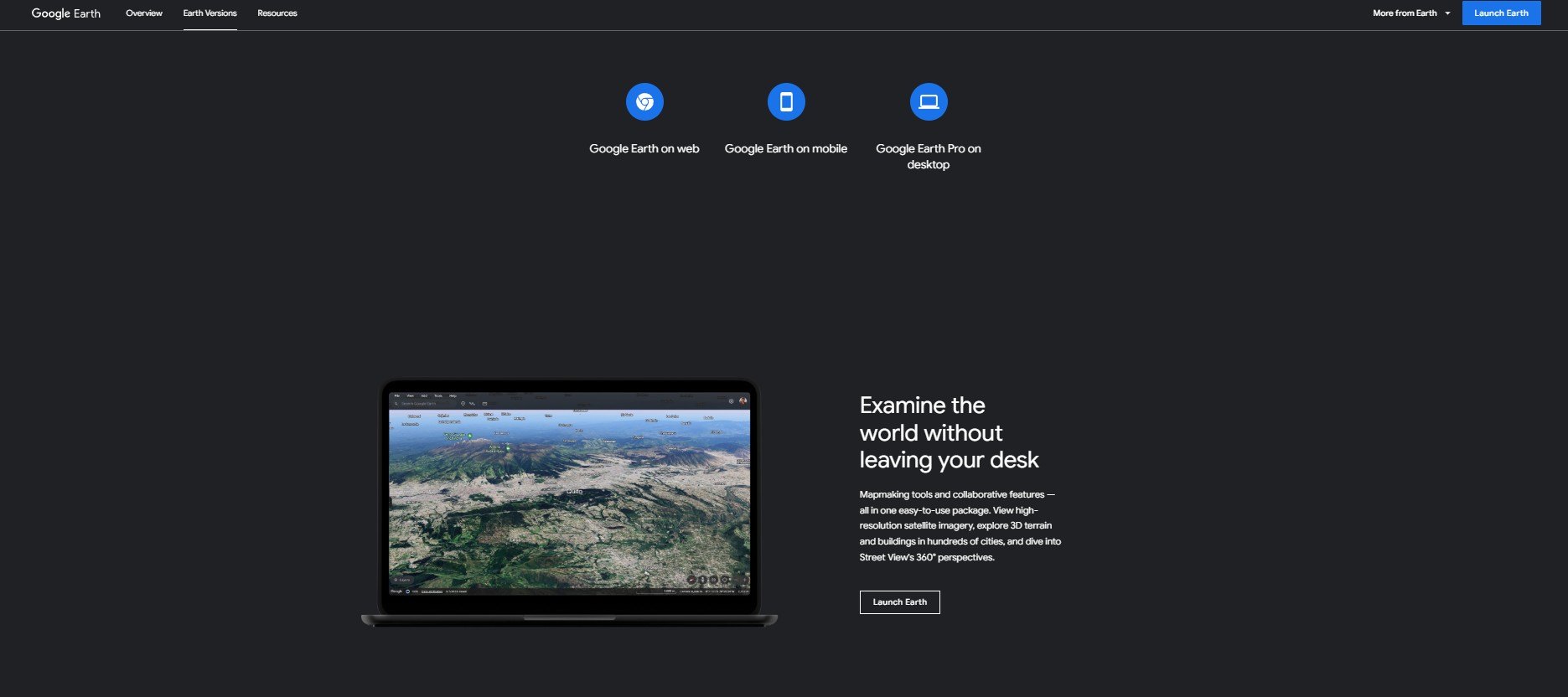The height and width of the screenshot is (697, 1568).
Task: Click the outlined Launch Earth button
Action: pyautogui.click(x=899, y=602)
